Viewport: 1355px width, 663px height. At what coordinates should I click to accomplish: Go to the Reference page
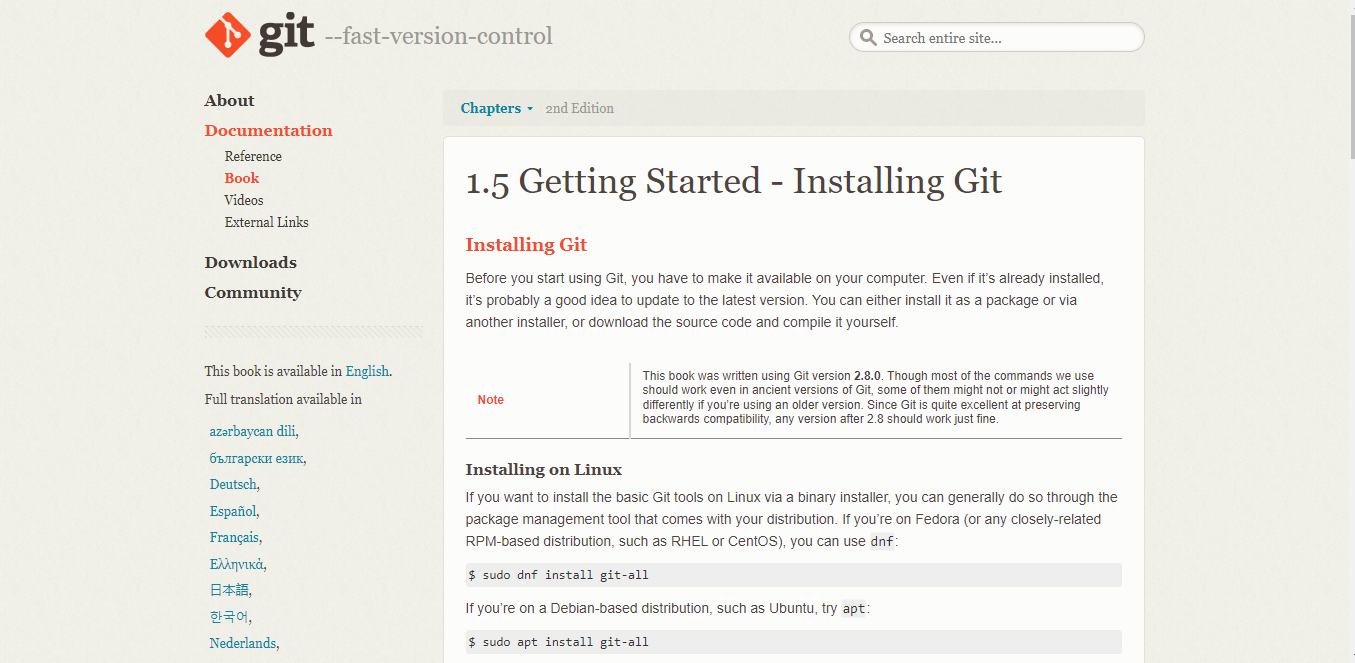tap(253, 156)
